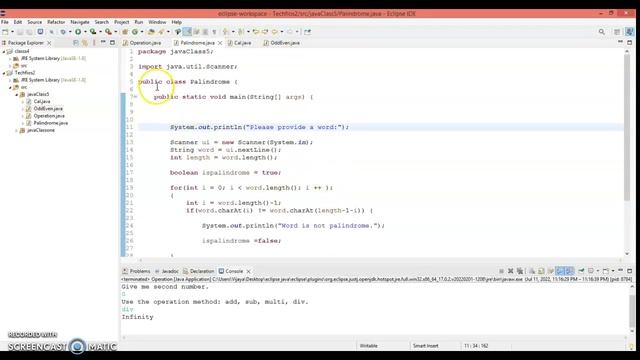Open the dropdown arrow beside the Debug icon

click(70, 32)
